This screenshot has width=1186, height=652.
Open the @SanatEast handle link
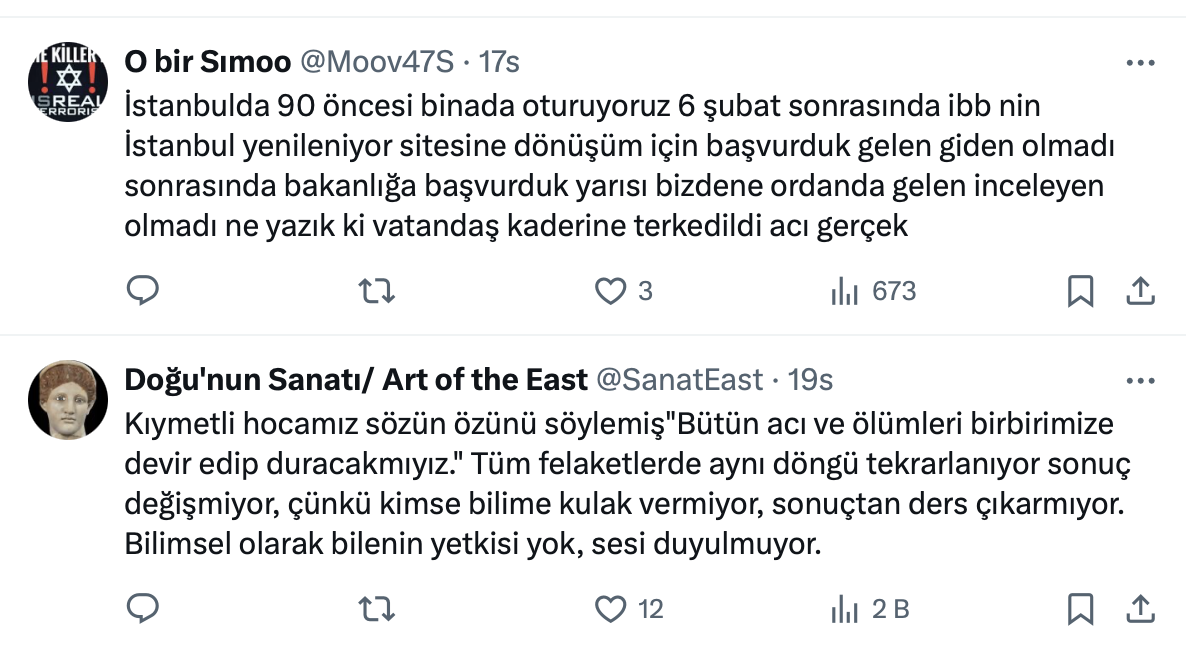pos(680,380)
